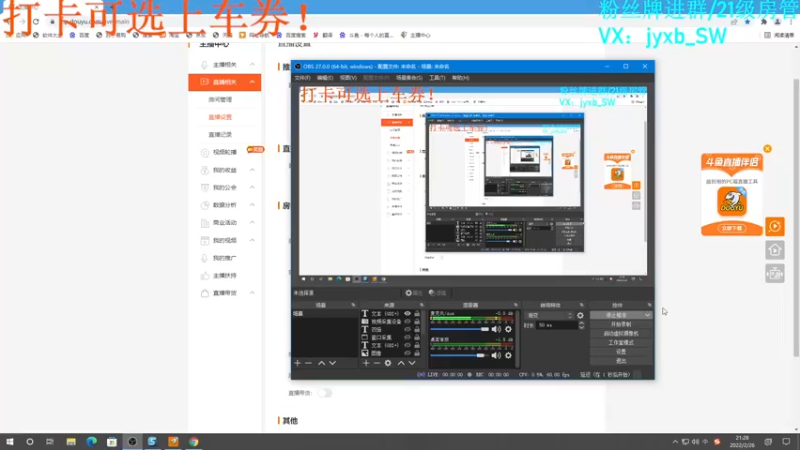Image resolution: width=800 pixels, height=450 pixels.
Task: Open the OBS 视图(V) menu
Action: [348, 78]
